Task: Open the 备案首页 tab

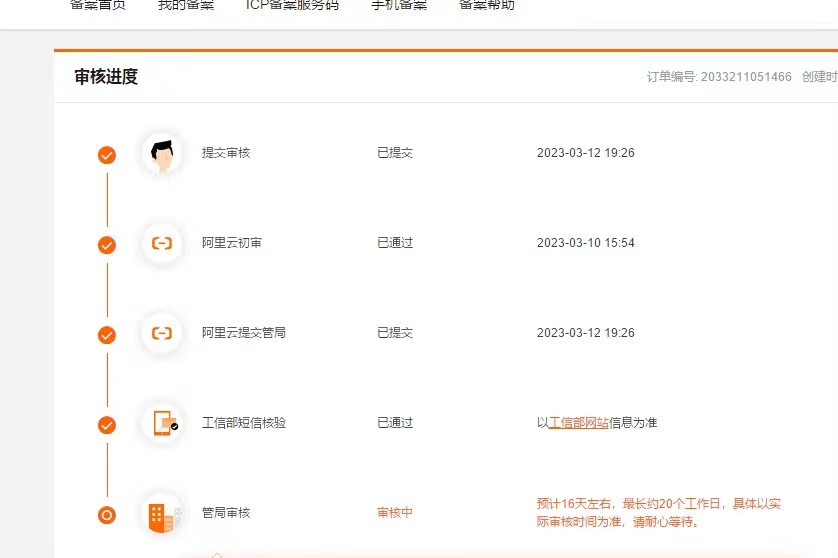Action: [x=98, y=5]
